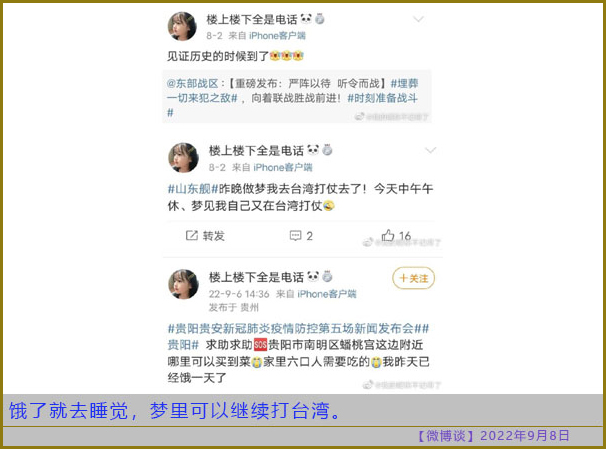Open the #山东舰# hashtag
606x449 pixels.
tap(193, 189)
